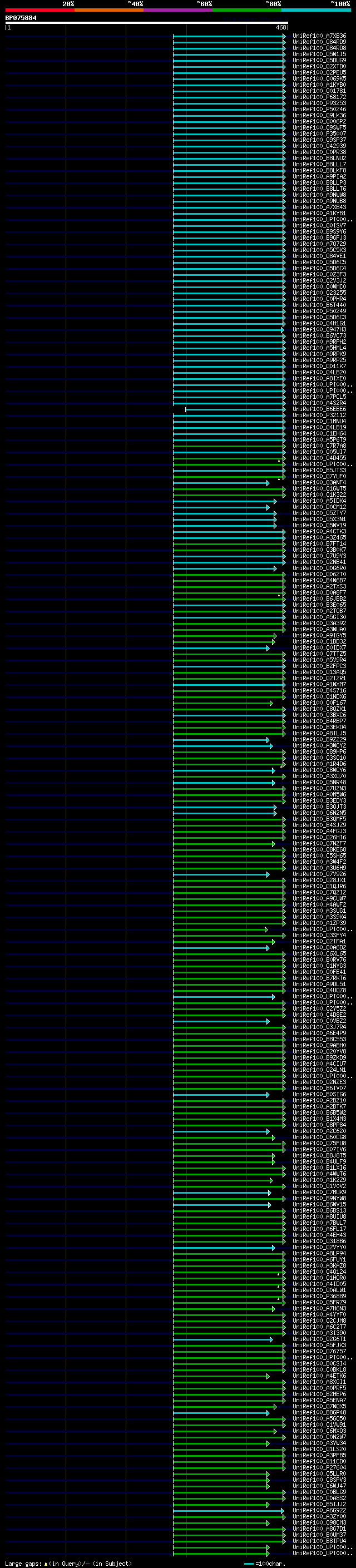Screen dimensions: 356x1568
Task: Click the cyan ~100% legend segment
Action: click(316, 10)
